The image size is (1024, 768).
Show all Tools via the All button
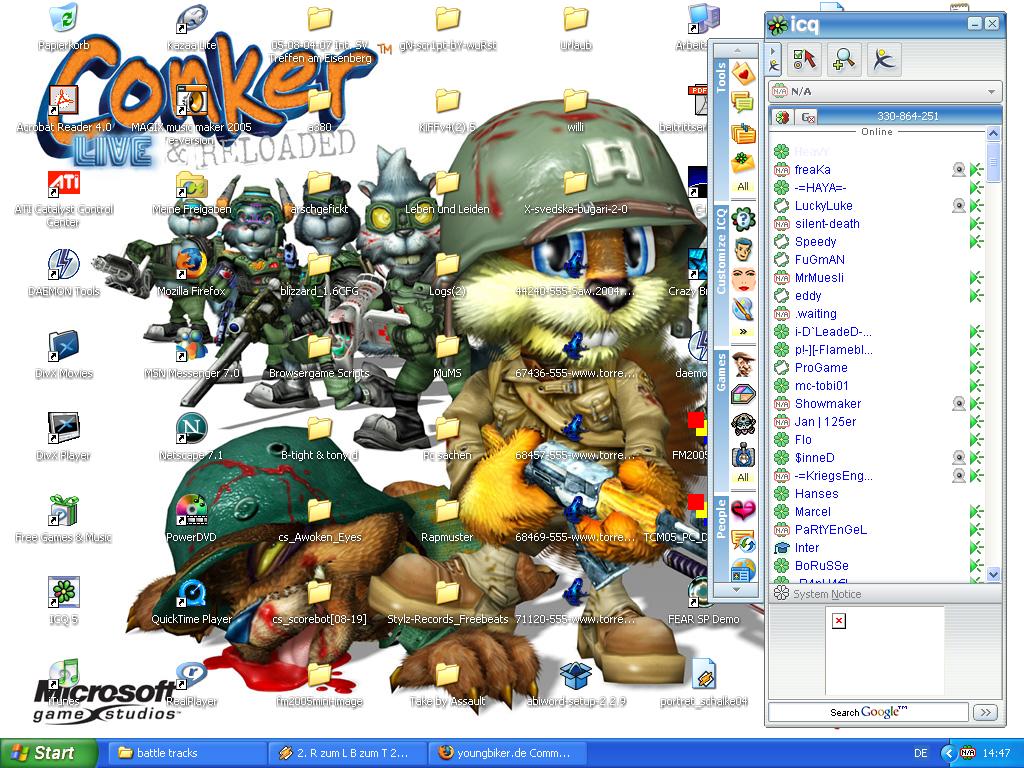(743, 186)
